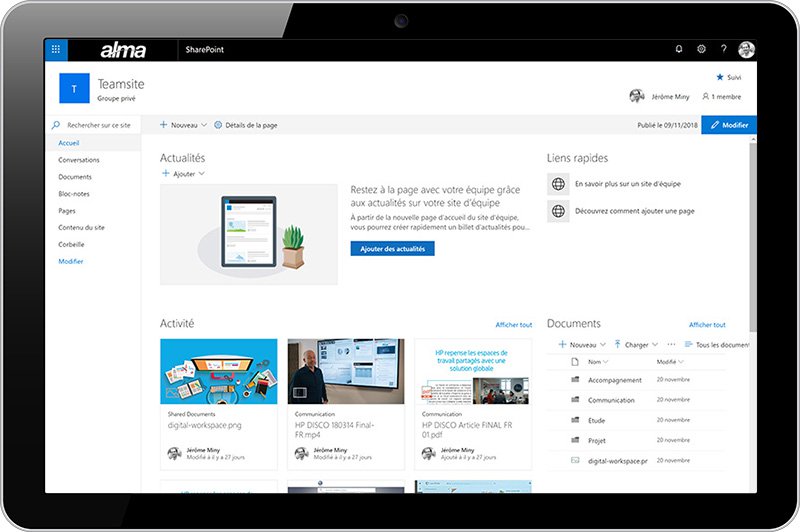This screenshot has height=532, width=800.
Task: Click the Détails de la page gear icon
Action: click(x=218, y=125)
